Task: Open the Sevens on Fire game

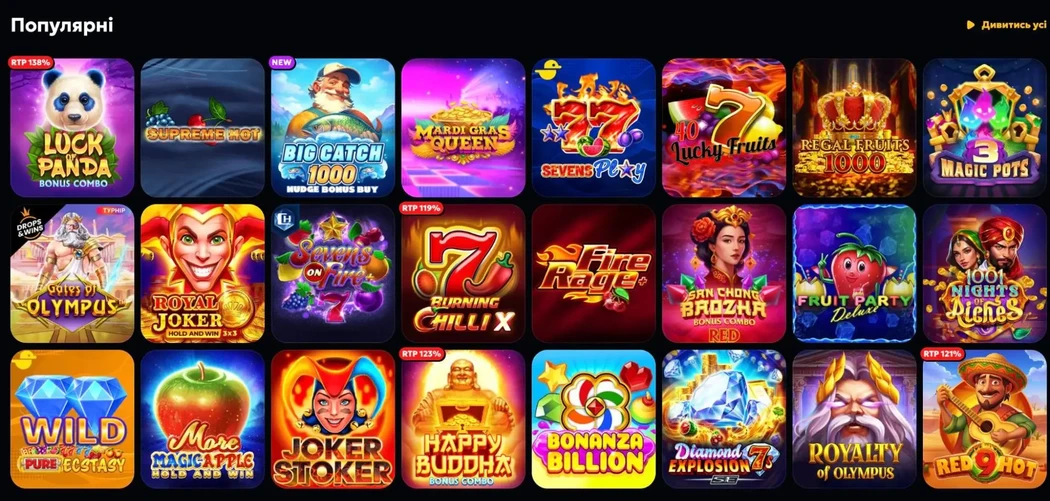Action: tap(333, 273)
